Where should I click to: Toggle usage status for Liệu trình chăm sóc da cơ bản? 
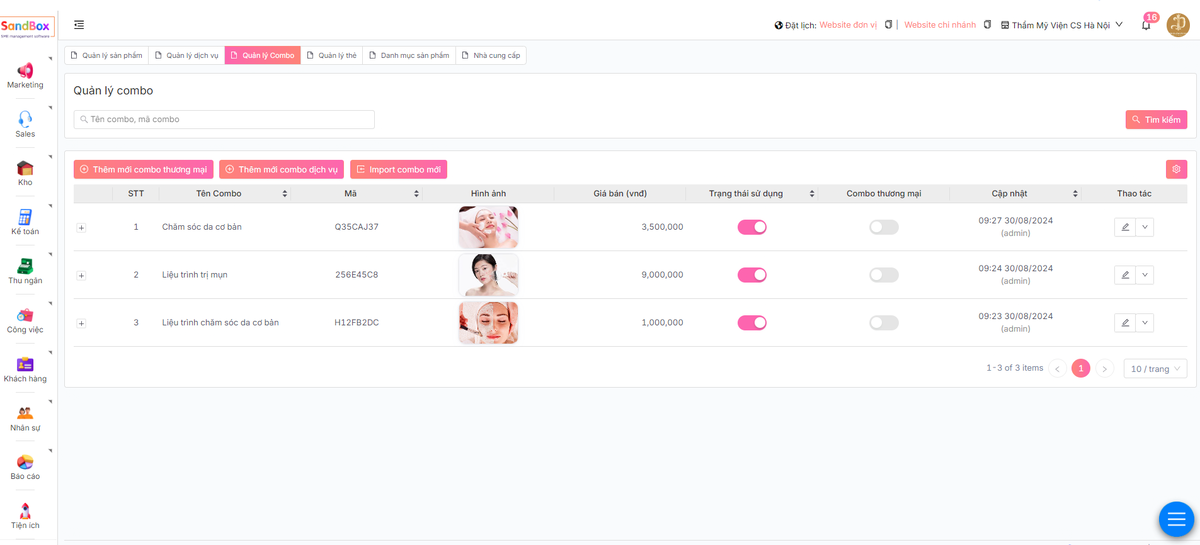click(x=752, y=323)
